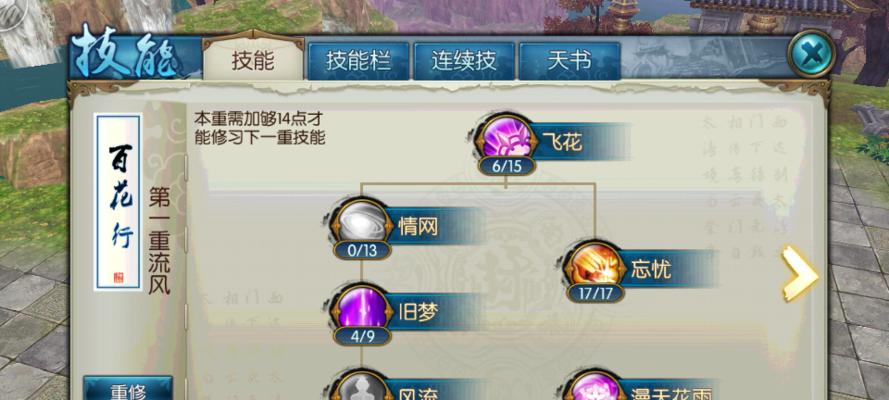Click the 忘忧 skill name label
This screenshot has width=889, height=400.
[x=651, y=269]
